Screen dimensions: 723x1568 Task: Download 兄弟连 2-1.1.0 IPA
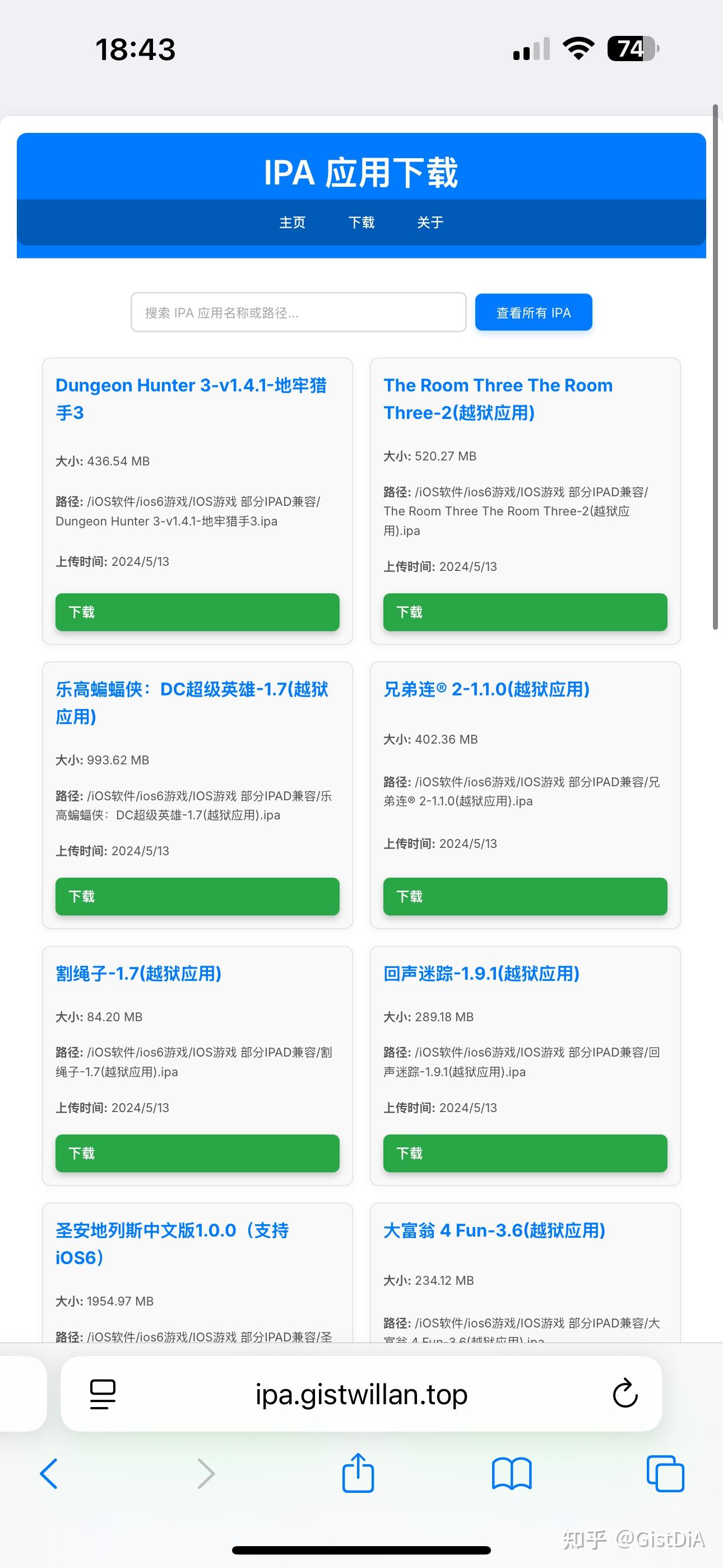[525, 897]
